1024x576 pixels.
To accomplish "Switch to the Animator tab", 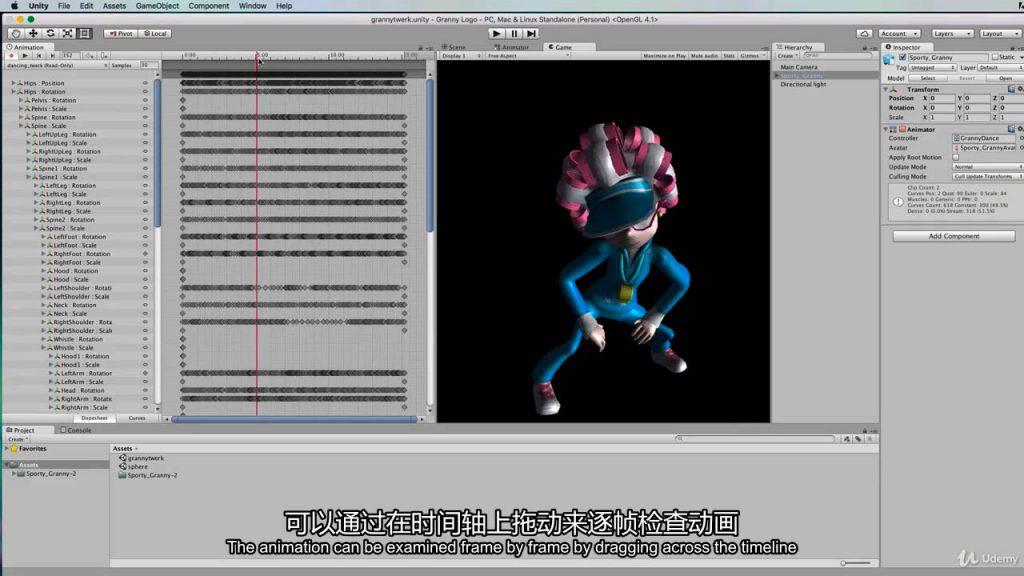I will click(511, 47).
